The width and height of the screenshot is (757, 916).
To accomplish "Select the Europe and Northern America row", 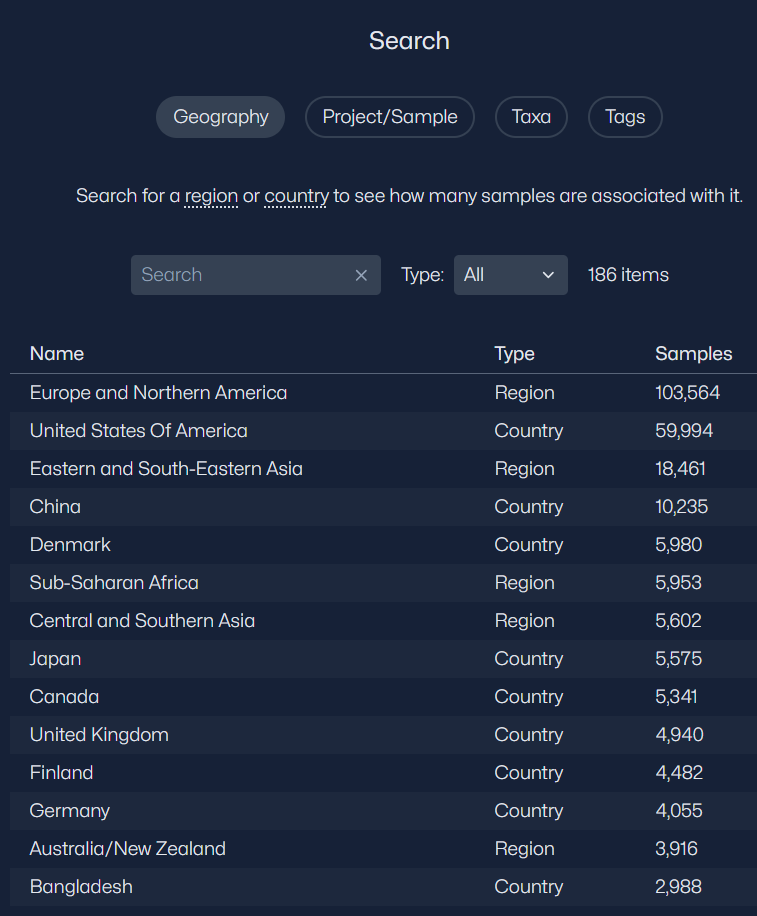I will click(x=158, y=393).
